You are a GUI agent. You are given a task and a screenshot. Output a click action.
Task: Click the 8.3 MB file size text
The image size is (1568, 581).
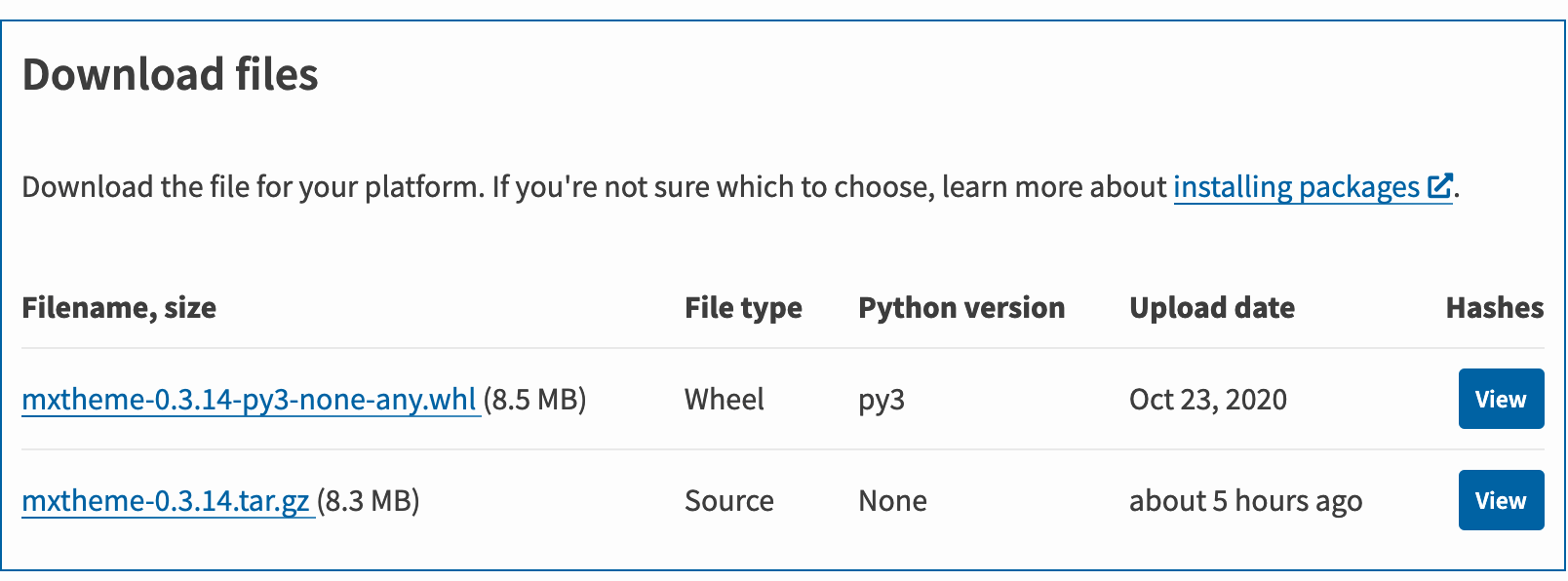[369, 501]
